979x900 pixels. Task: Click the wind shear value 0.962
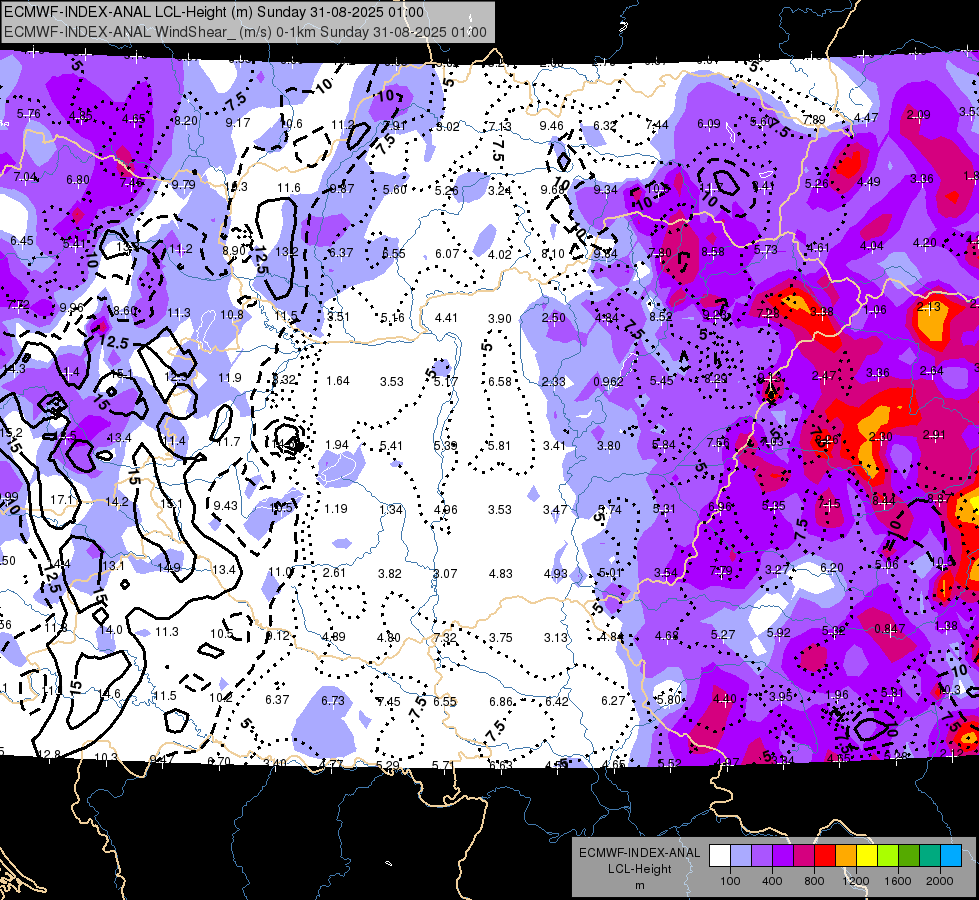[x=608, y=382]
